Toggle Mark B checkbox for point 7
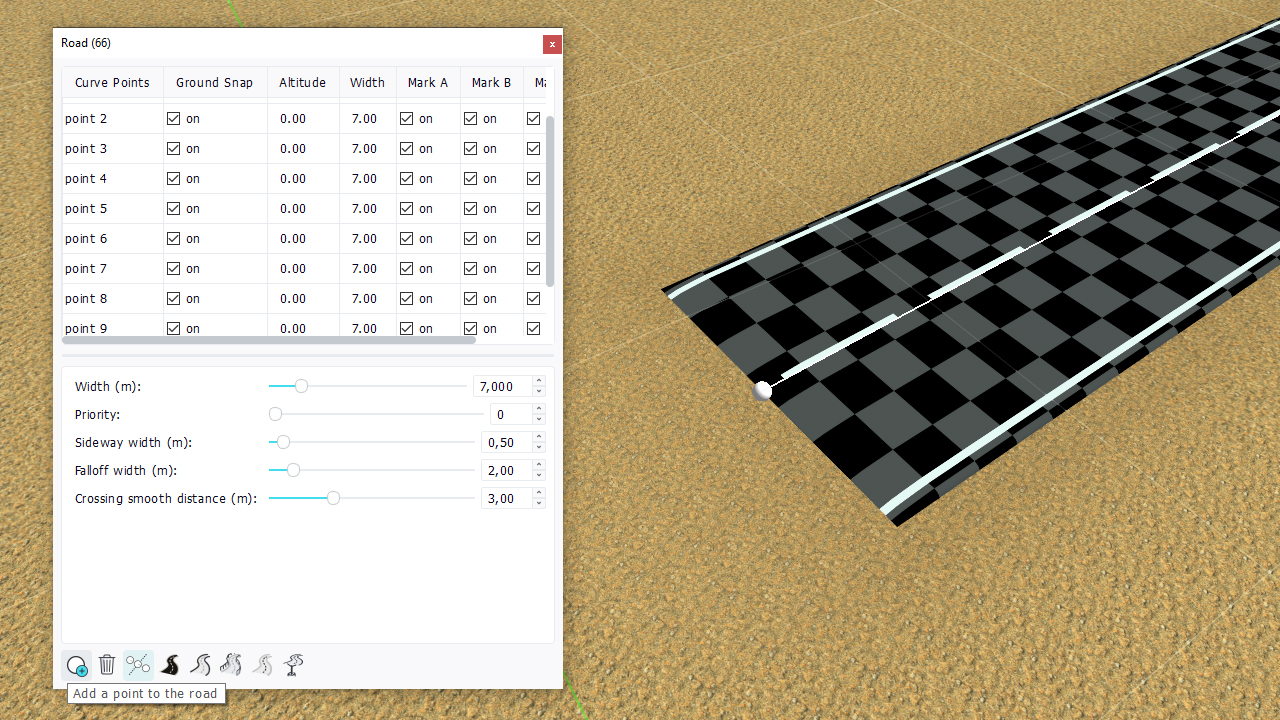 [471, 269]
